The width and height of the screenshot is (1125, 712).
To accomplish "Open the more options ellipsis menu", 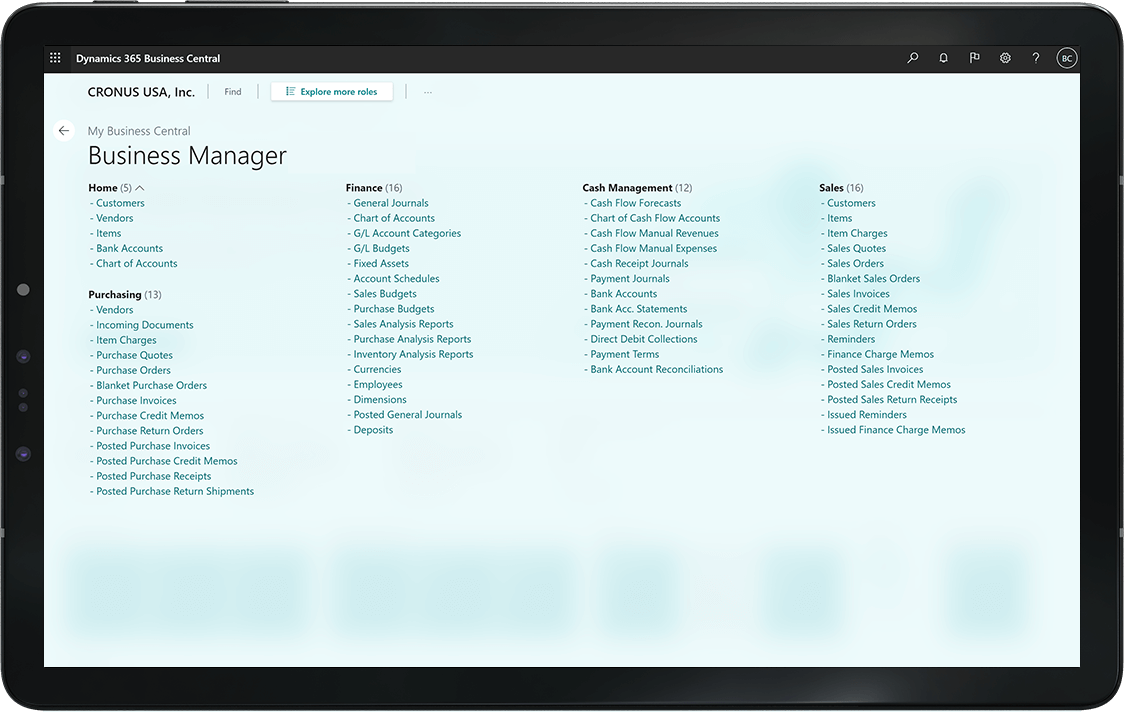I will 428,92.
